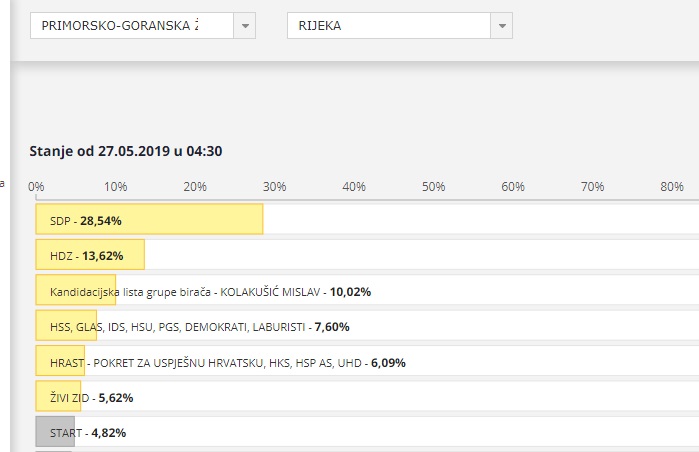
Task: Click the ŽIVI ZID 5,62% bar
Action: click(x=58, y=396)
